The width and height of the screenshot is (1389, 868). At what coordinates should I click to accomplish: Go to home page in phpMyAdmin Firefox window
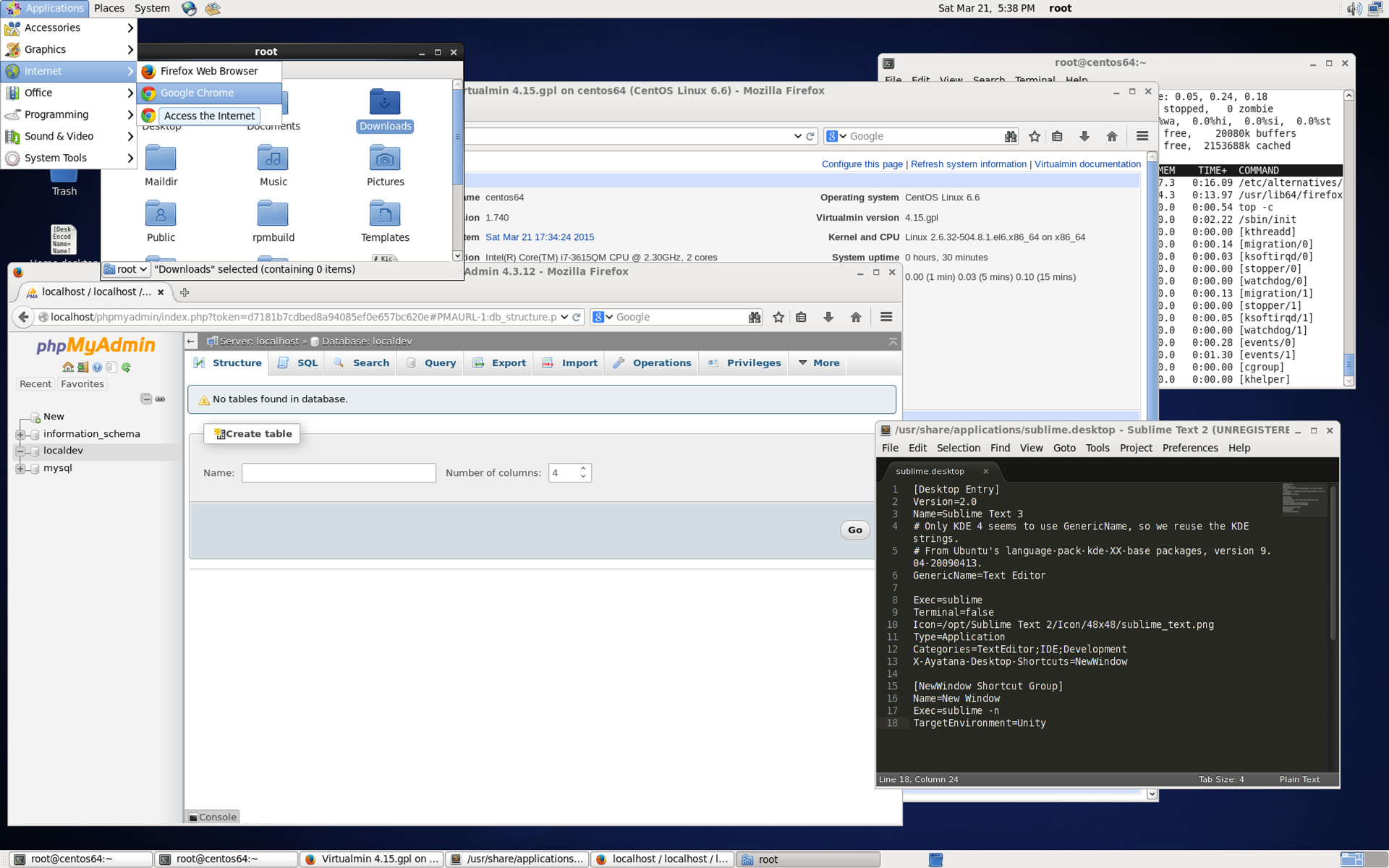[x=856, y=317]
